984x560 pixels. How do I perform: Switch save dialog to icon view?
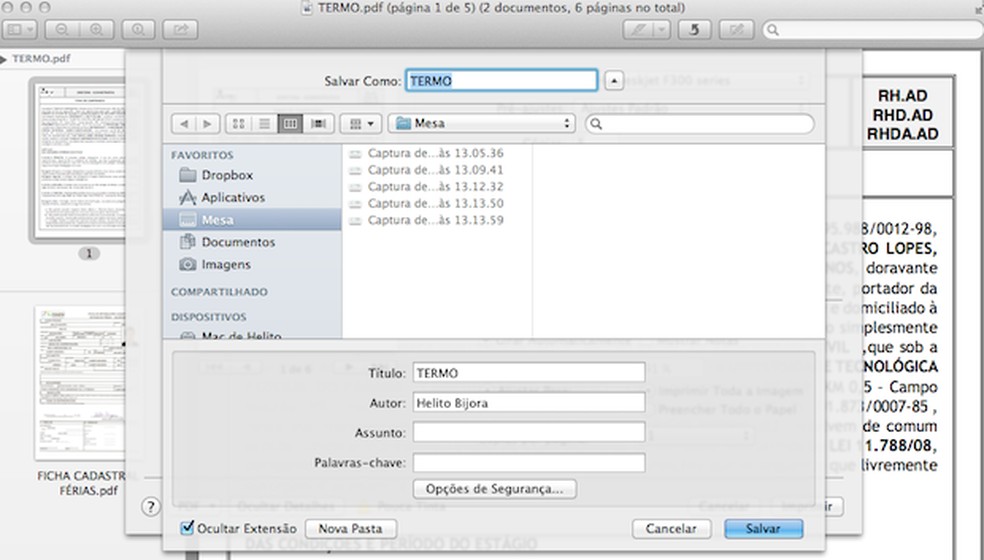coord(238,124)
